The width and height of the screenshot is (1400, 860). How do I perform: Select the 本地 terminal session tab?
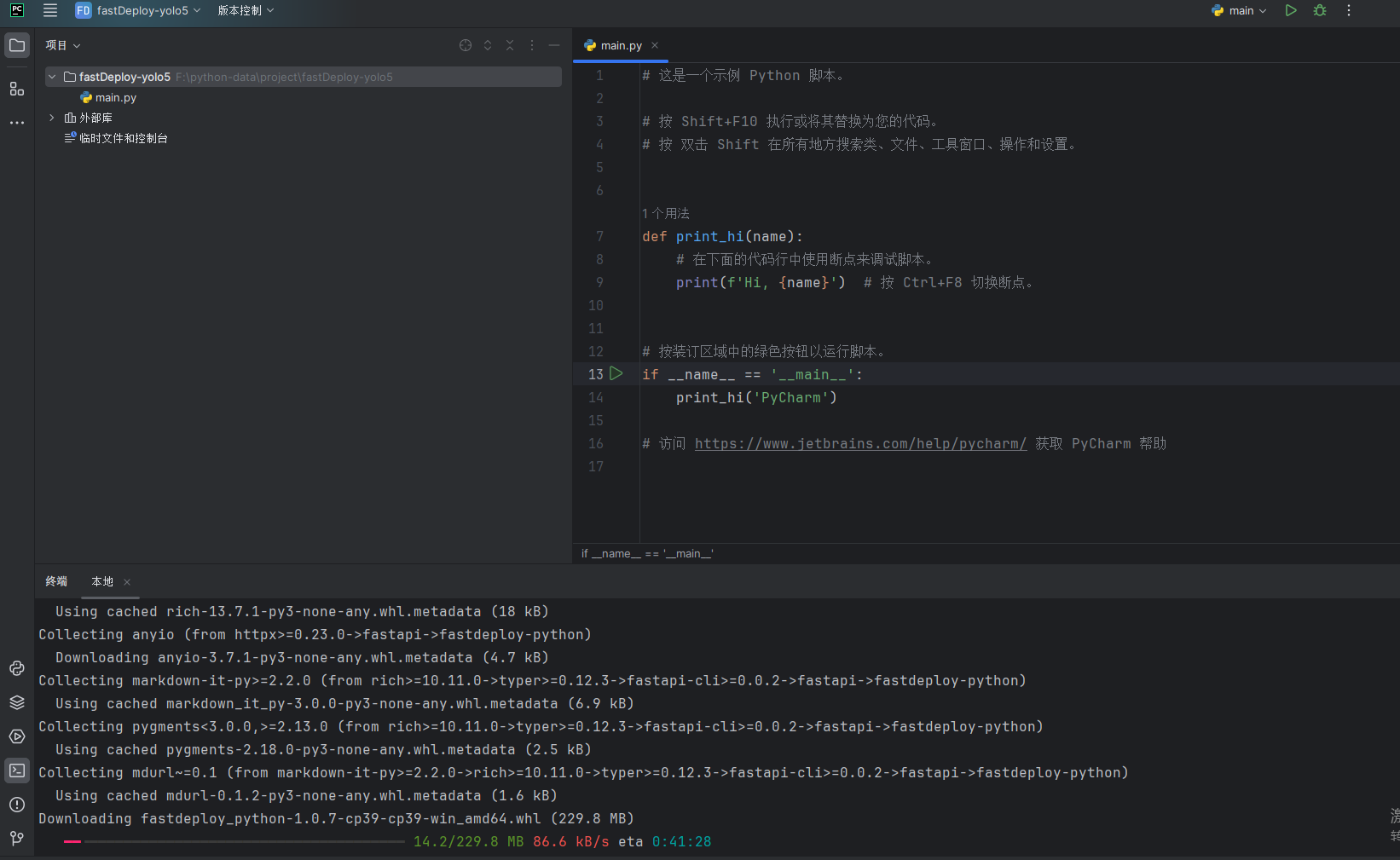point(102,581)
